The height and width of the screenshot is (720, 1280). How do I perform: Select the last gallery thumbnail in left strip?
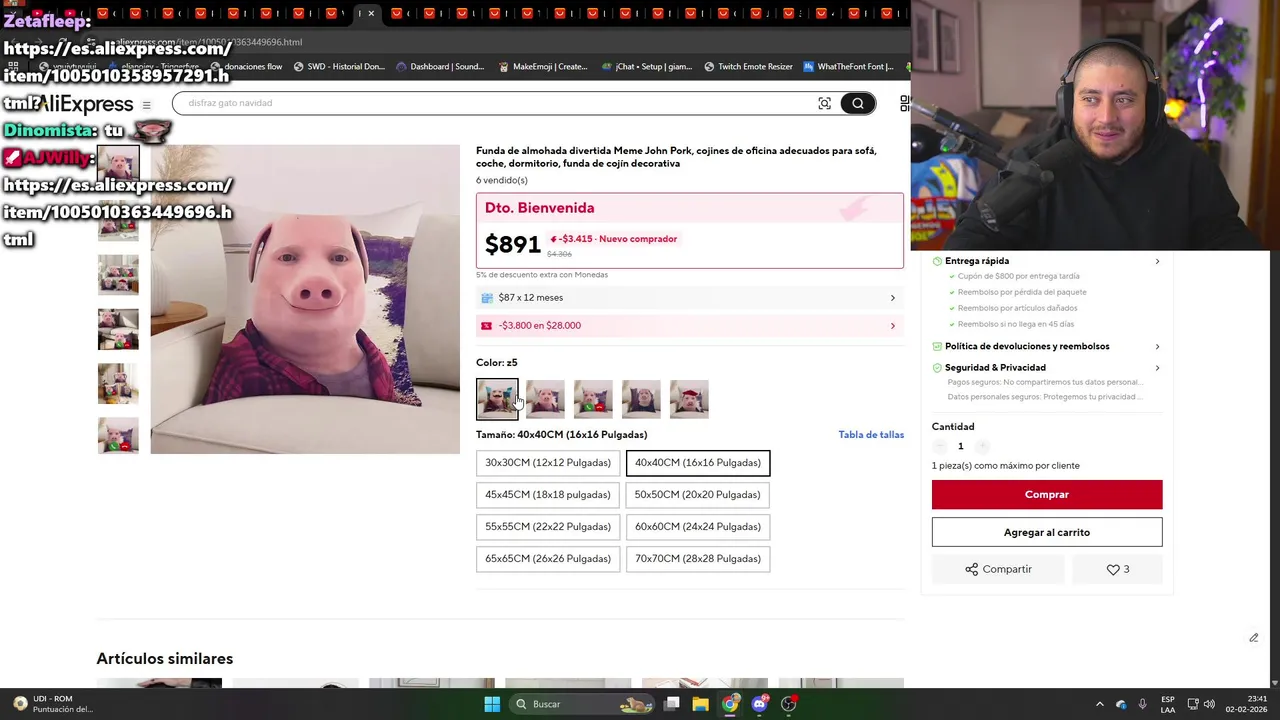tap(118, 436)
